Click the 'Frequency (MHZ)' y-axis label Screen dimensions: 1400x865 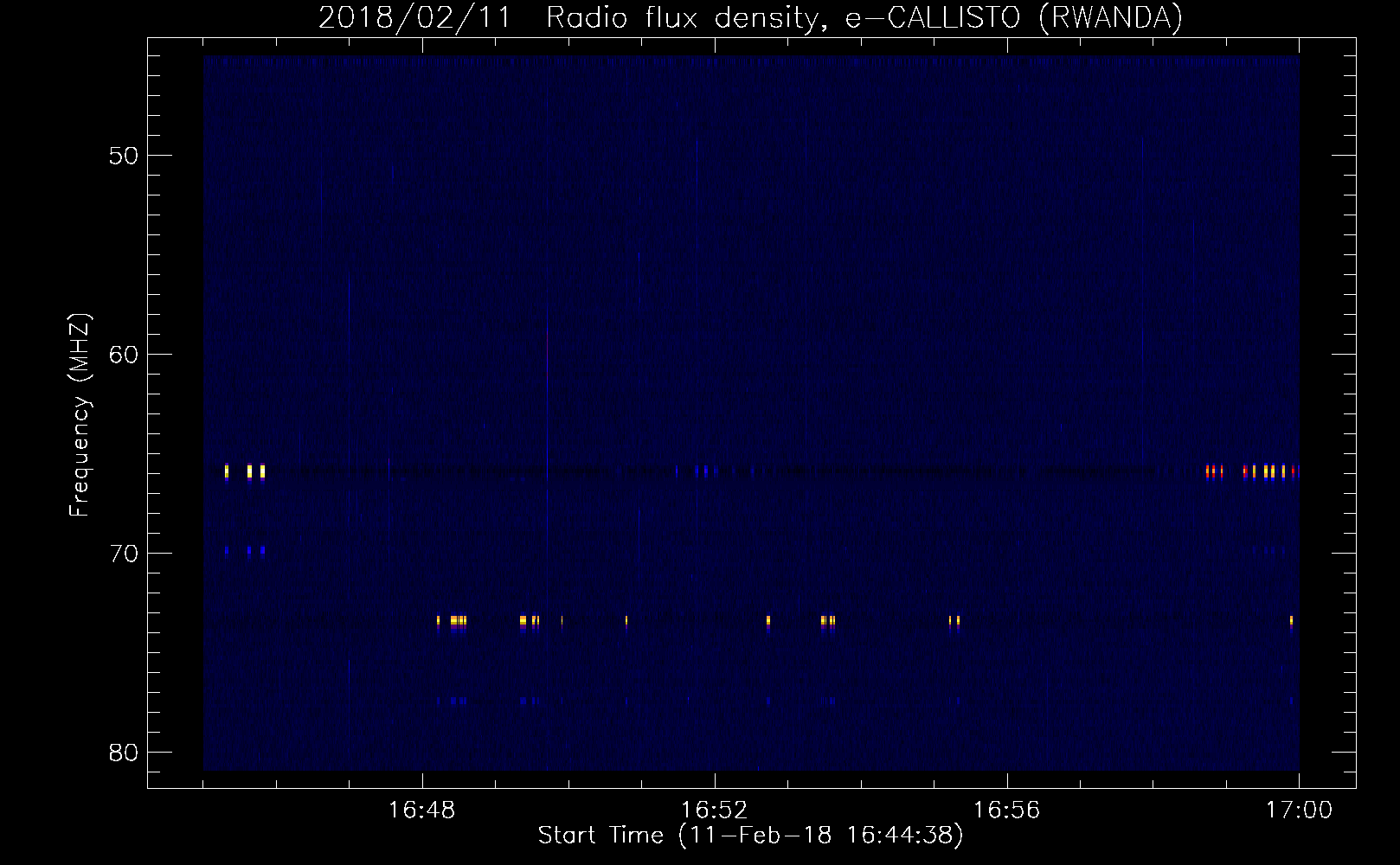79,415
